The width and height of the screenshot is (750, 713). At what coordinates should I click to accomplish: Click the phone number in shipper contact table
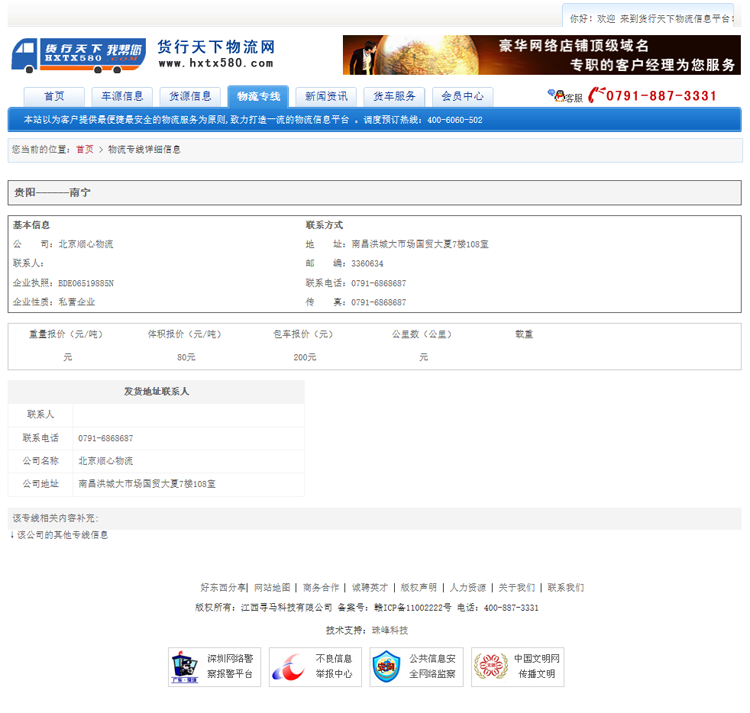pyautogui.click(x=106, y=438)
